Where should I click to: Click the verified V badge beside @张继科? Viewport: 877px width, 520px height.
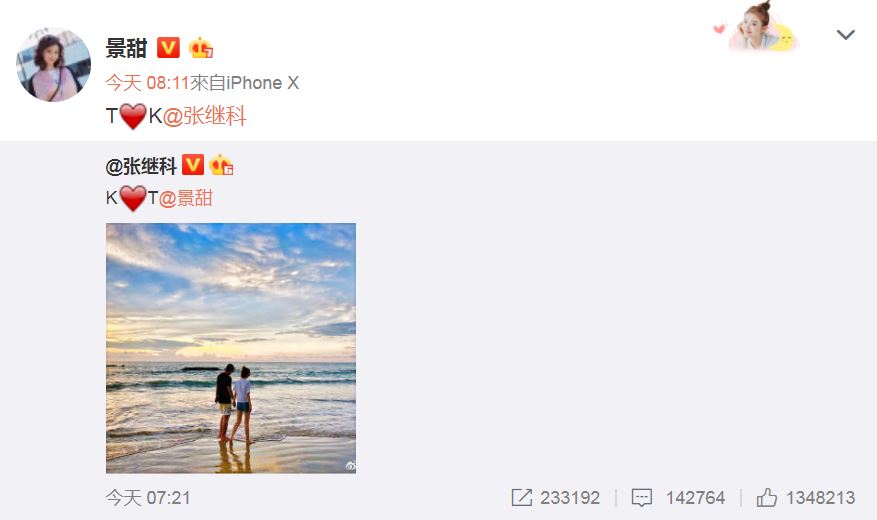[x=193, y=165]
